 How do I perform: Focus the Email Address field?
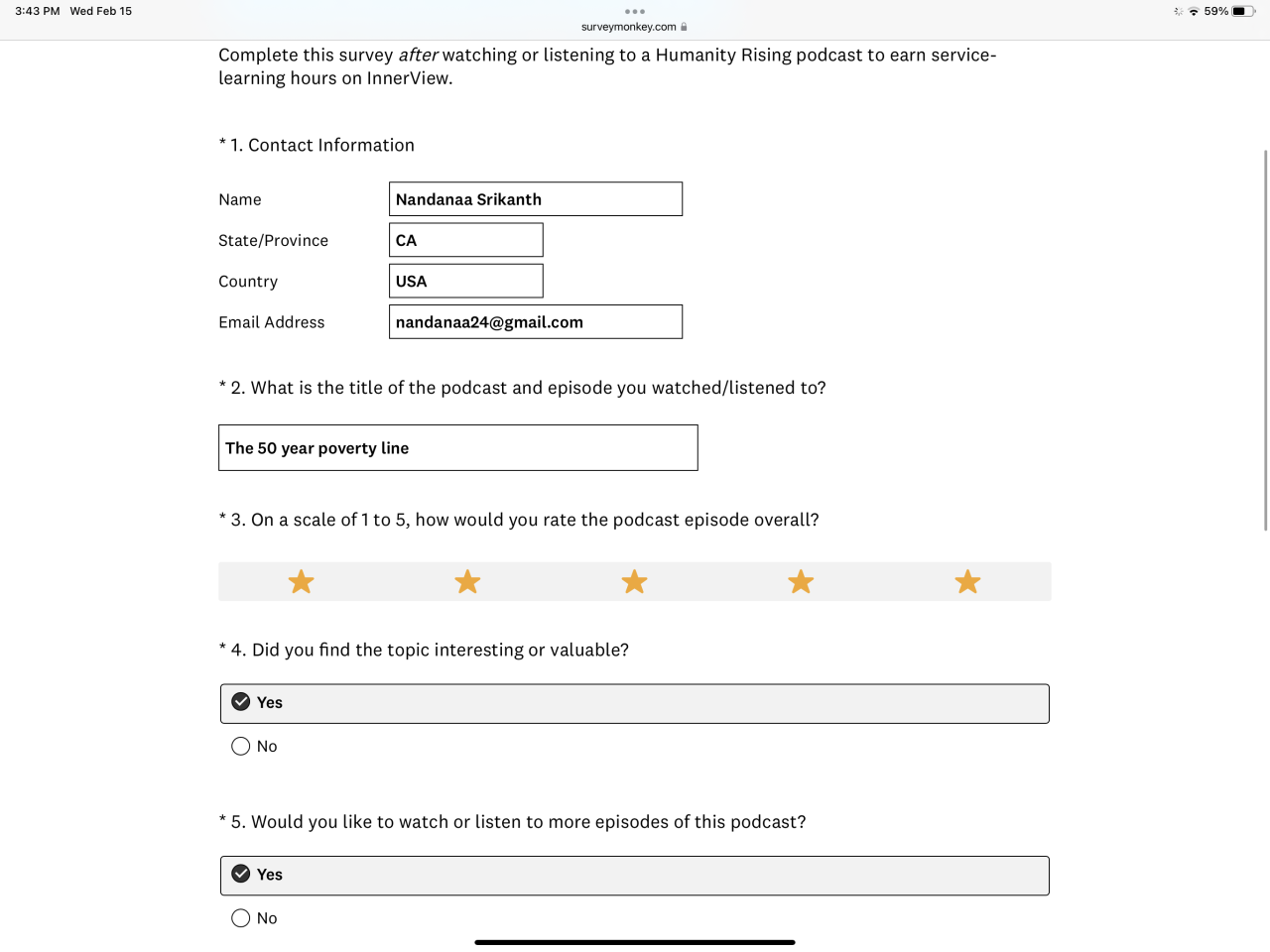(x=536, y=322)
